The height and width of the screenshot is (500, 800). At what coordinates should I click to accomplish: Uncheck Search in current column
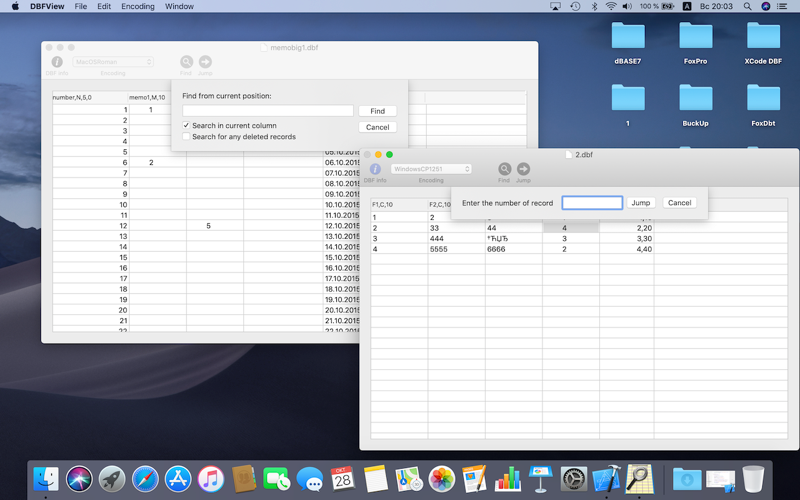pos(187,126)
